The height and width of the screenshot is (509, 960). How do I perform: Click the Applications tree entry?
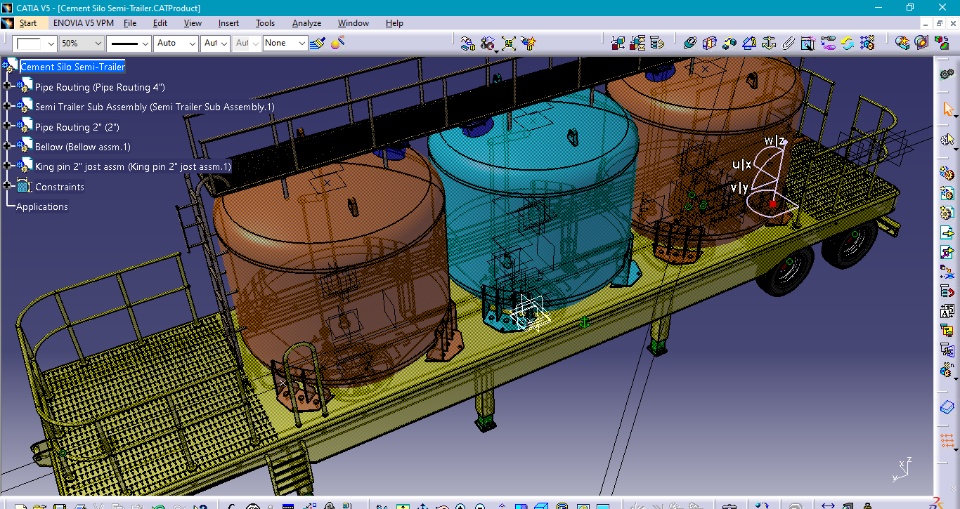click(42, 206)
